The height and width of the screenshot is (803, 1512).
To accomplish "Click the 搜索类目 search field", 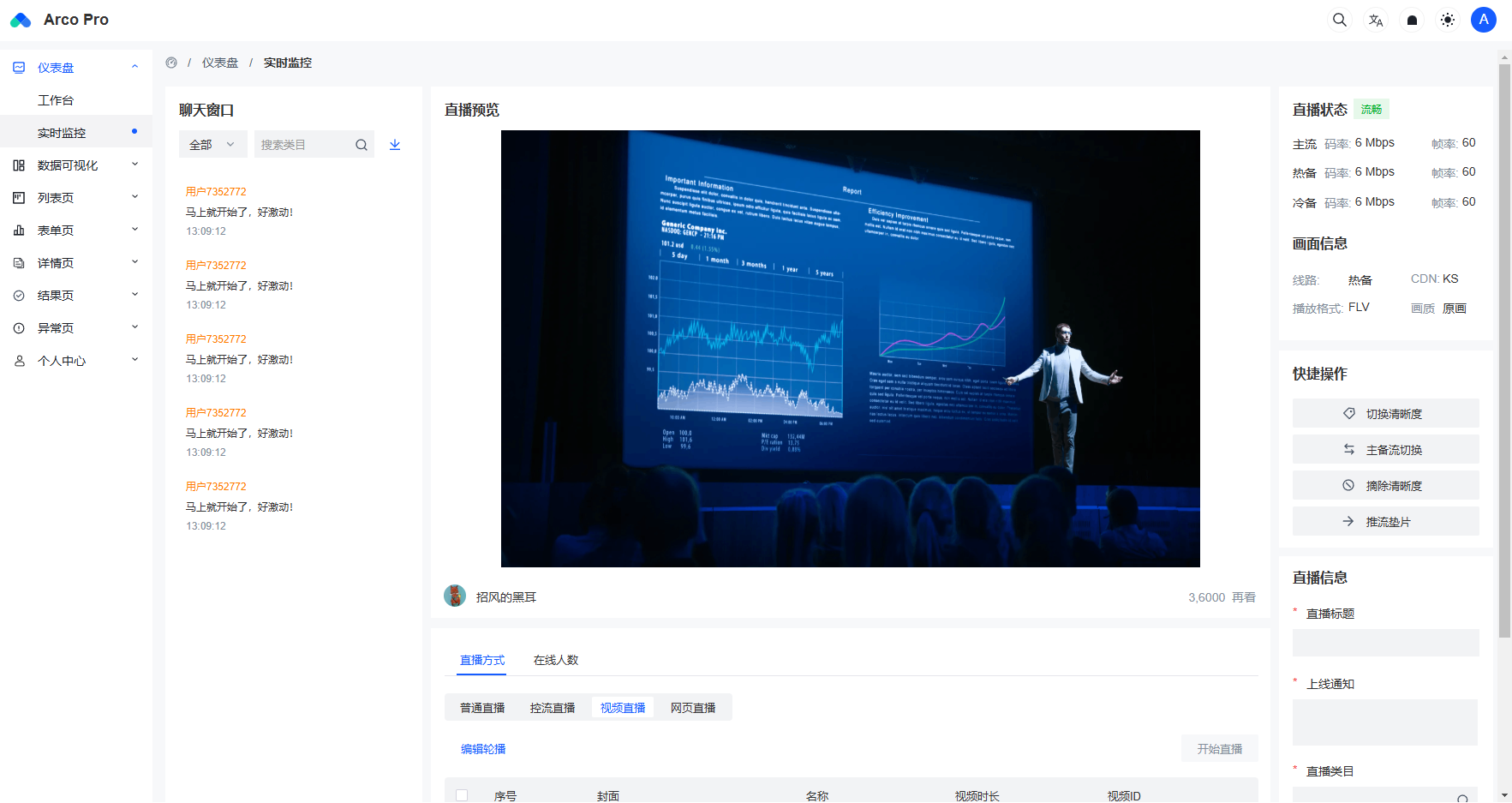I will coord(314,144).
